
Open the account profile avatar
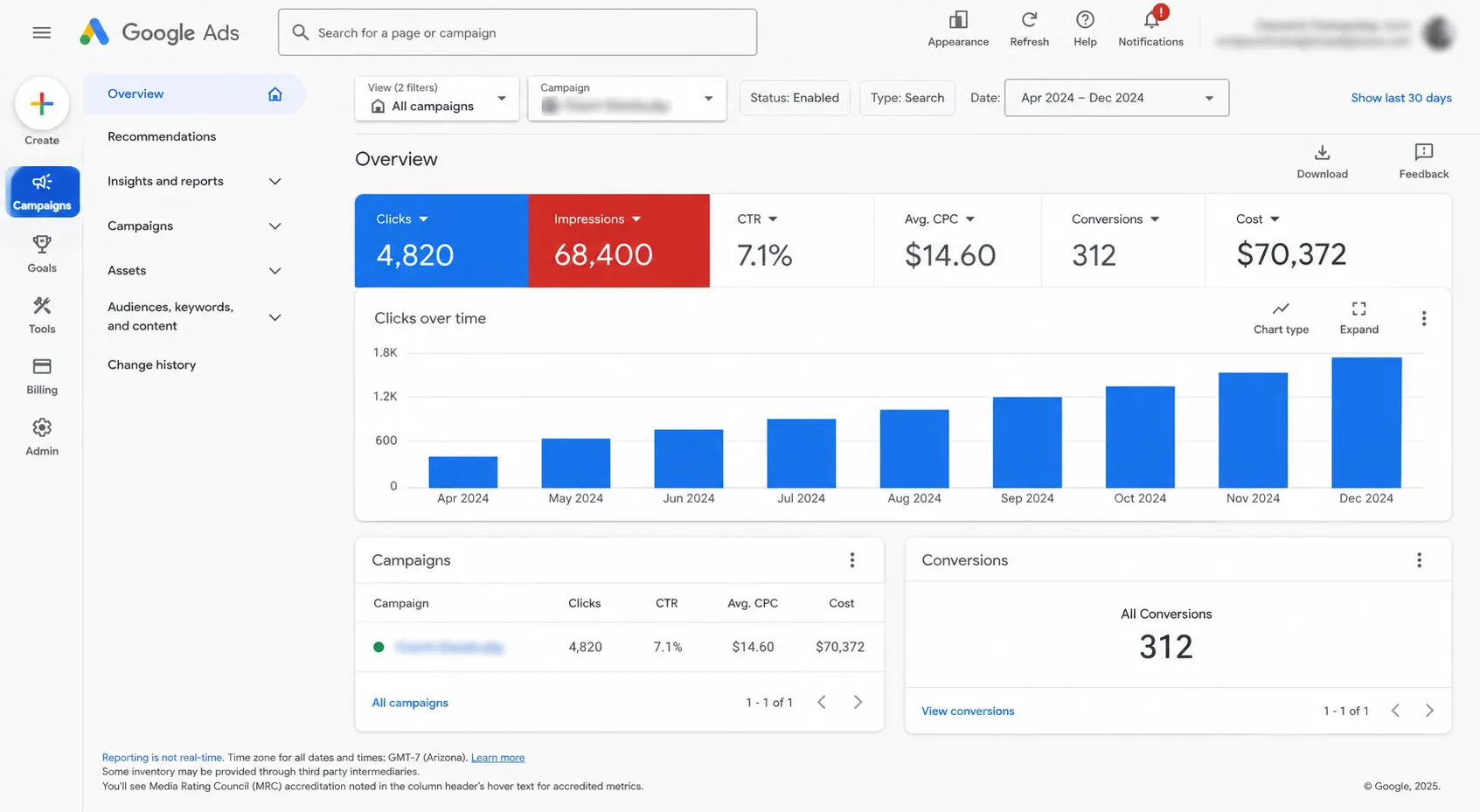(x=1437, y=32)
